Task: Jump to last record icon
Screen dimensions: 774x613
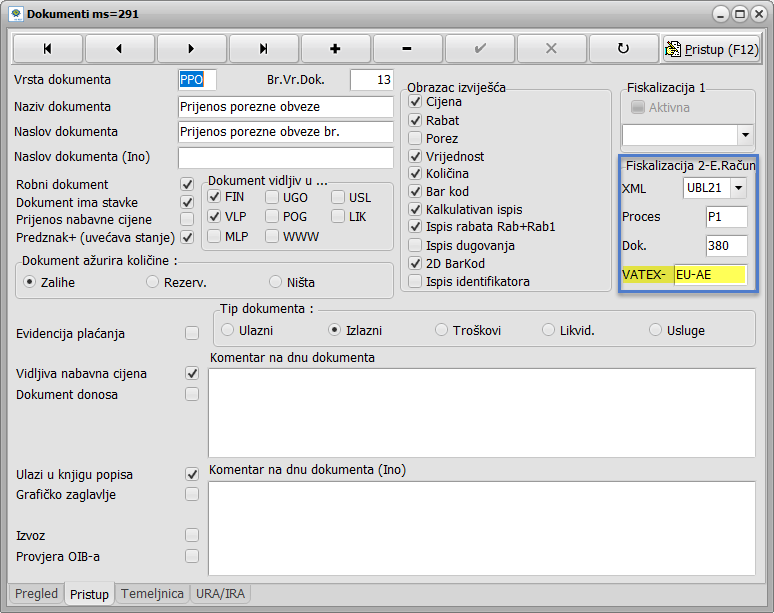Action: coord(263,48)
